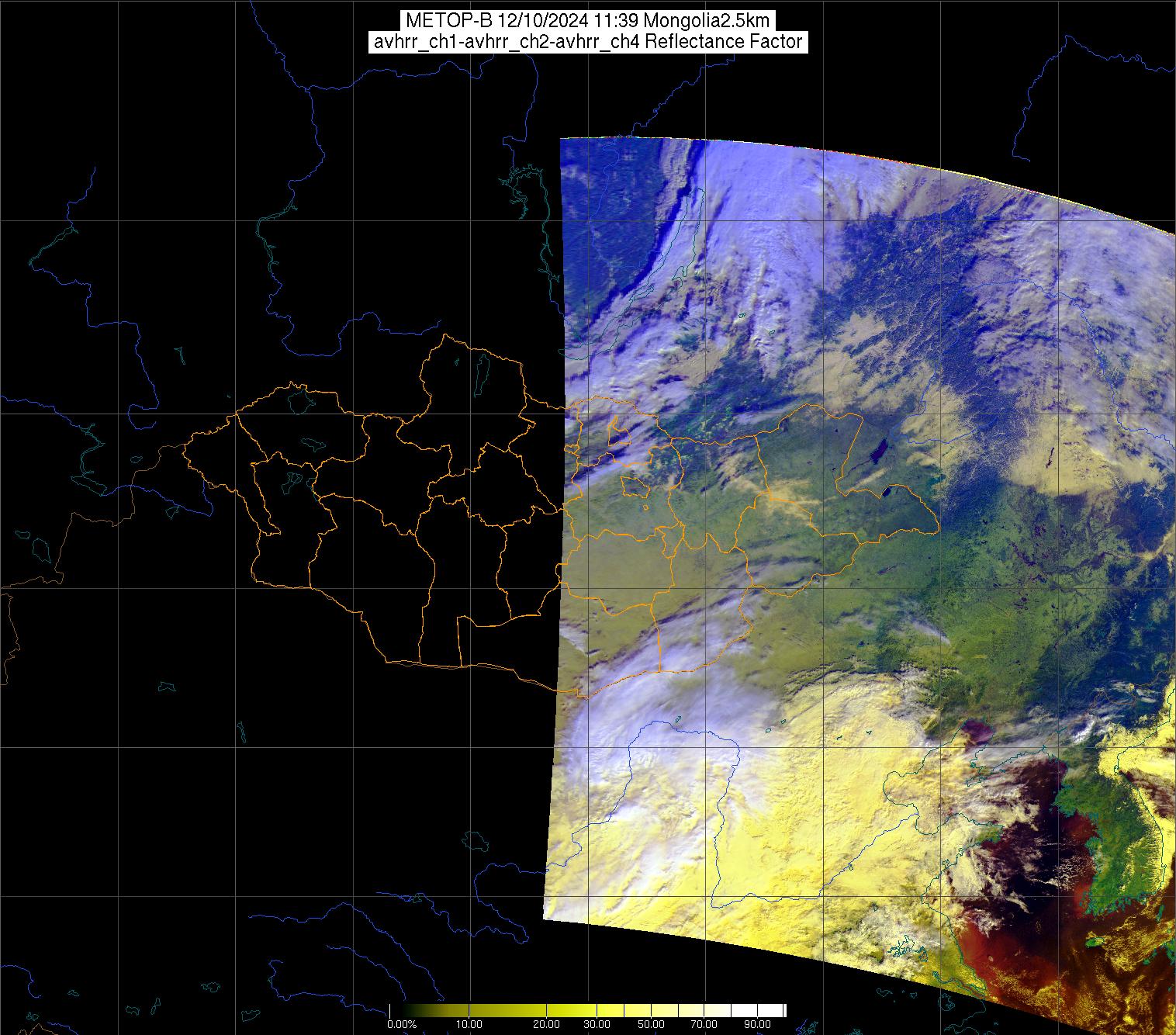The image size is (1176, 1035).
Task: Click the reflectance color scale bar
Action: pyautogui.click(x=588, y=1010)
